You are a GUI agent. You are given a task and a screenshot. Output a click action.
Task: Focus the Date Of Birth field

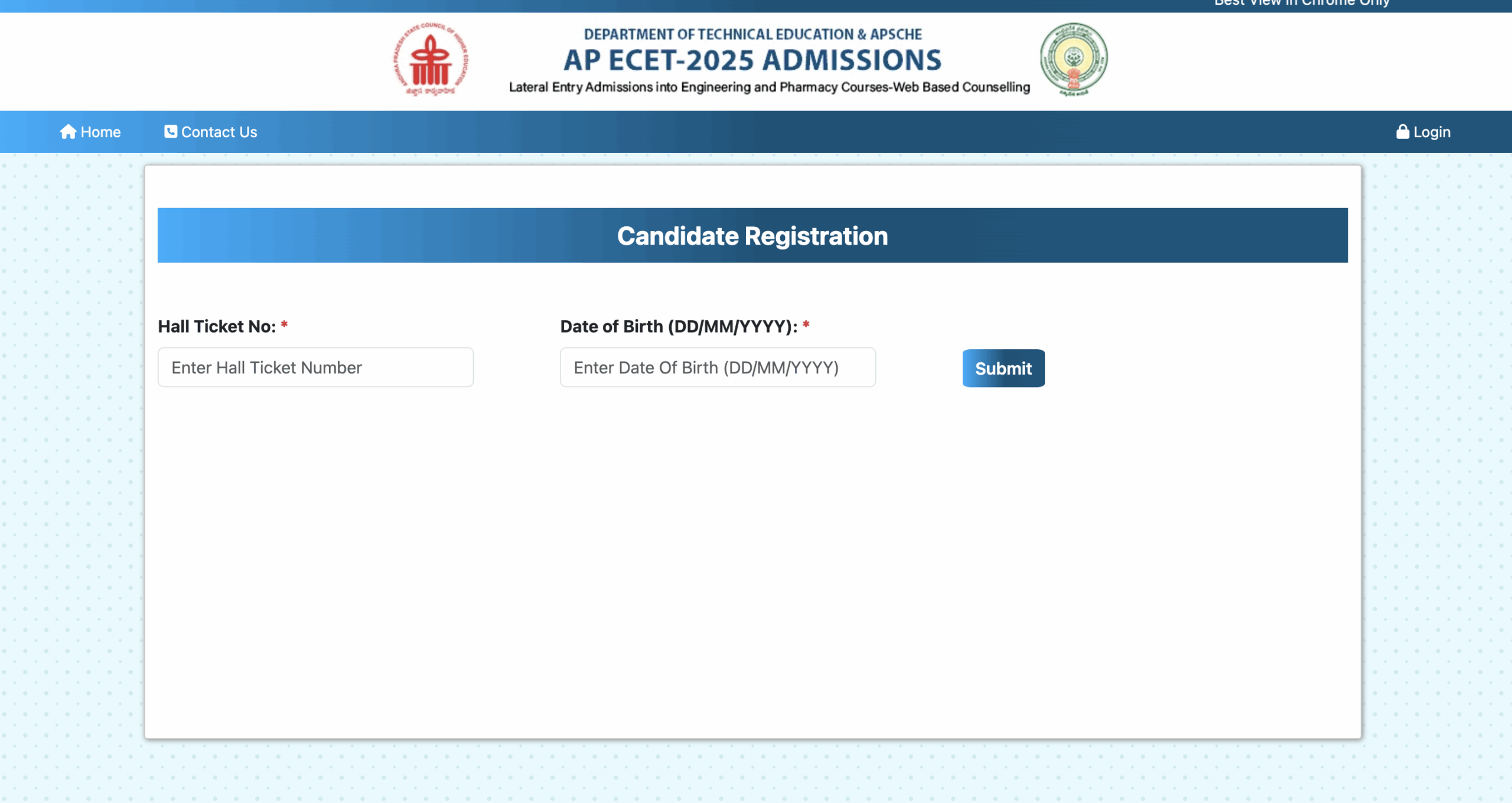click(x=717, y=368)
